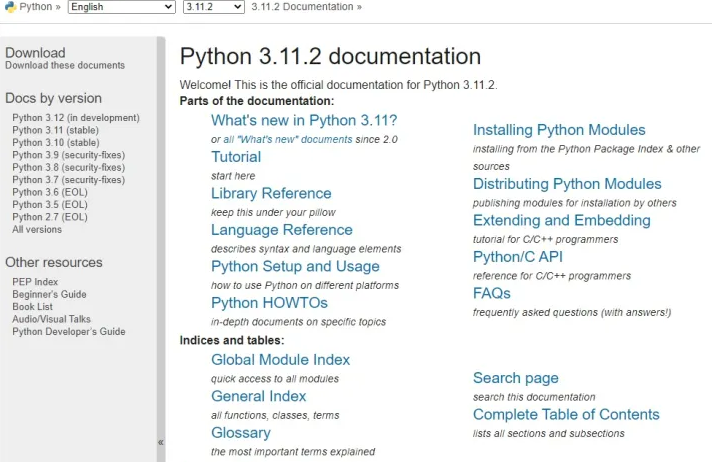
Task: Open Python 3.12 (in development) docs
Action: coord(76,118)
